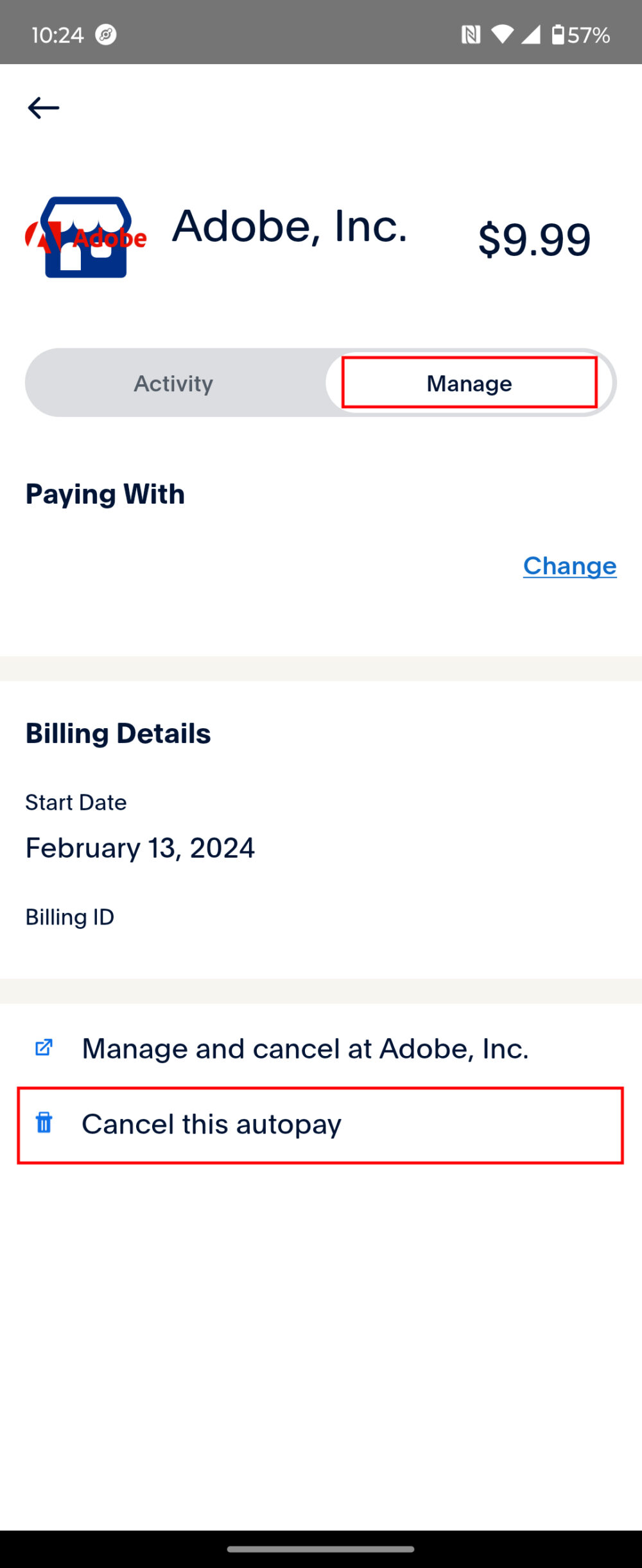Tap the Adobe, Inc. merchant name
The height and width of the screenshot is (1568, 642).
[290, 226]
